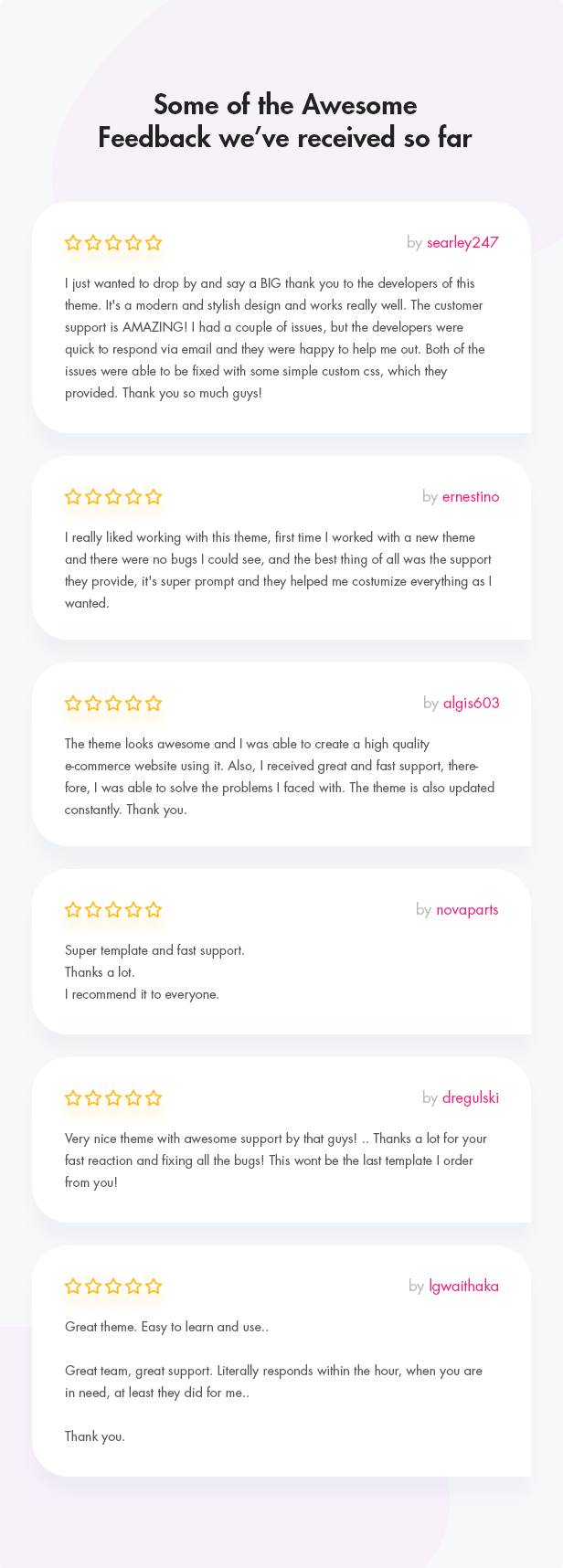Click the first star in algis603's rating

click(x=73, y=703)
